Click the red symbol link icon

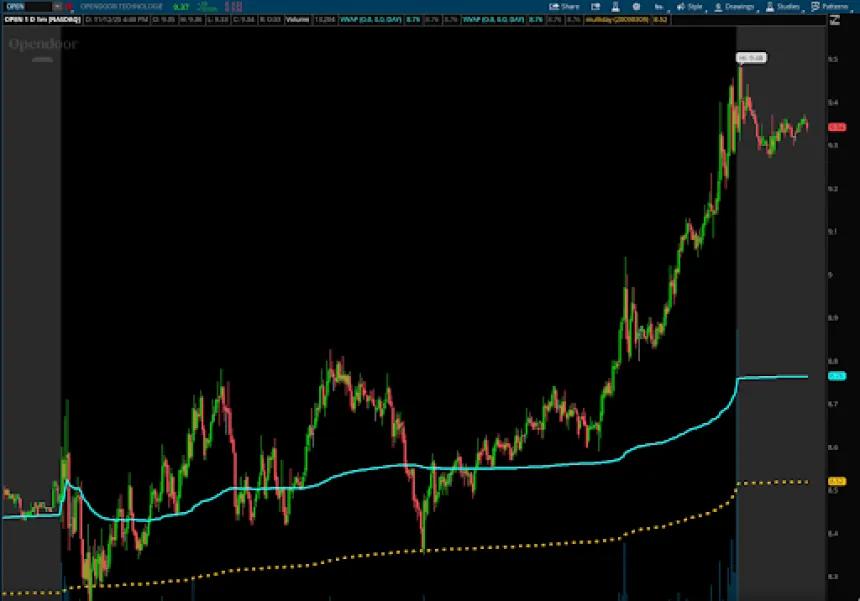[x=70, y=7]
